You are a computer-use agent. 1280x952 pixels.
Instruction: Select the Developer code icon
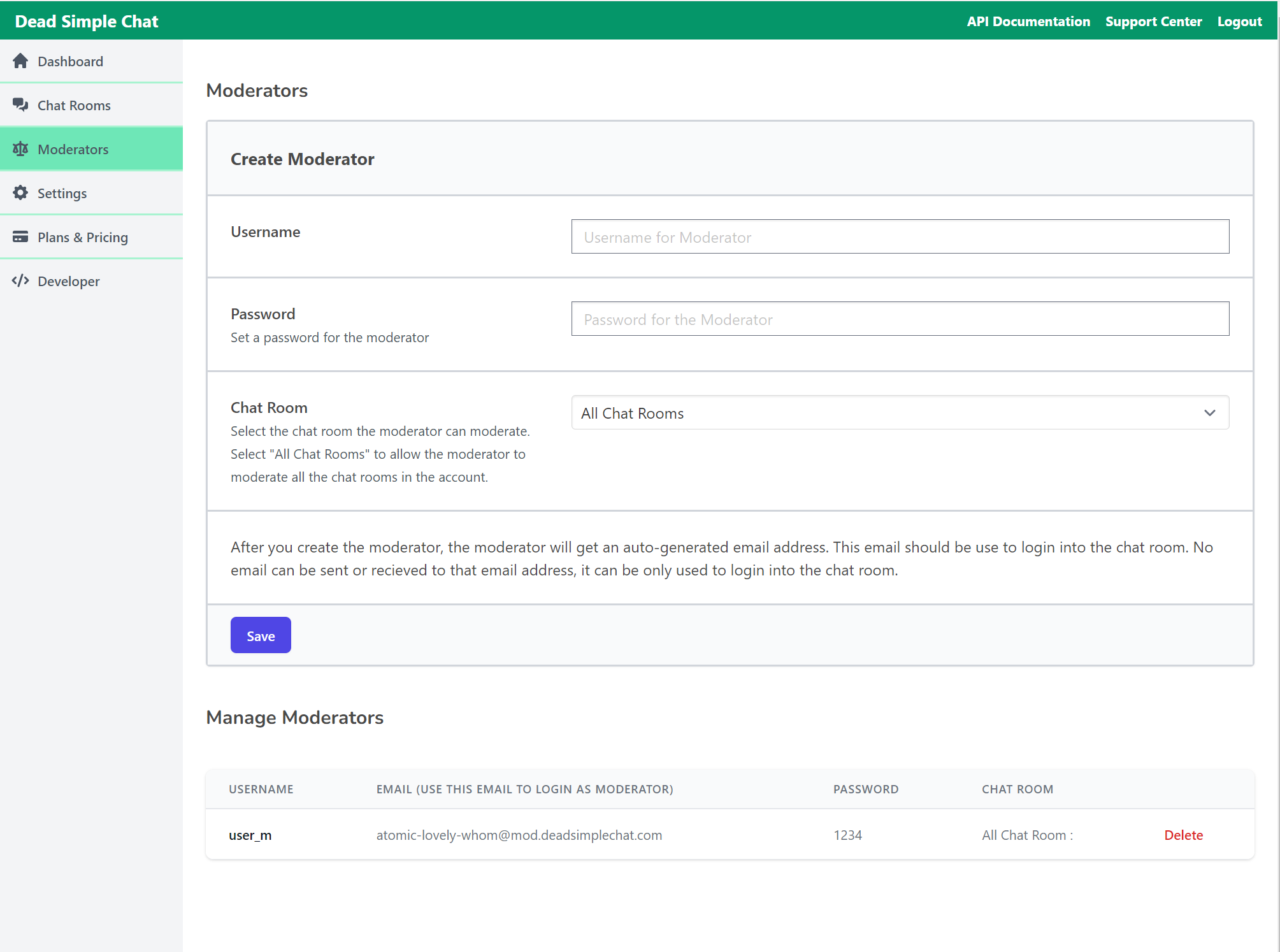pyautogui.click(x=20, y=280)
